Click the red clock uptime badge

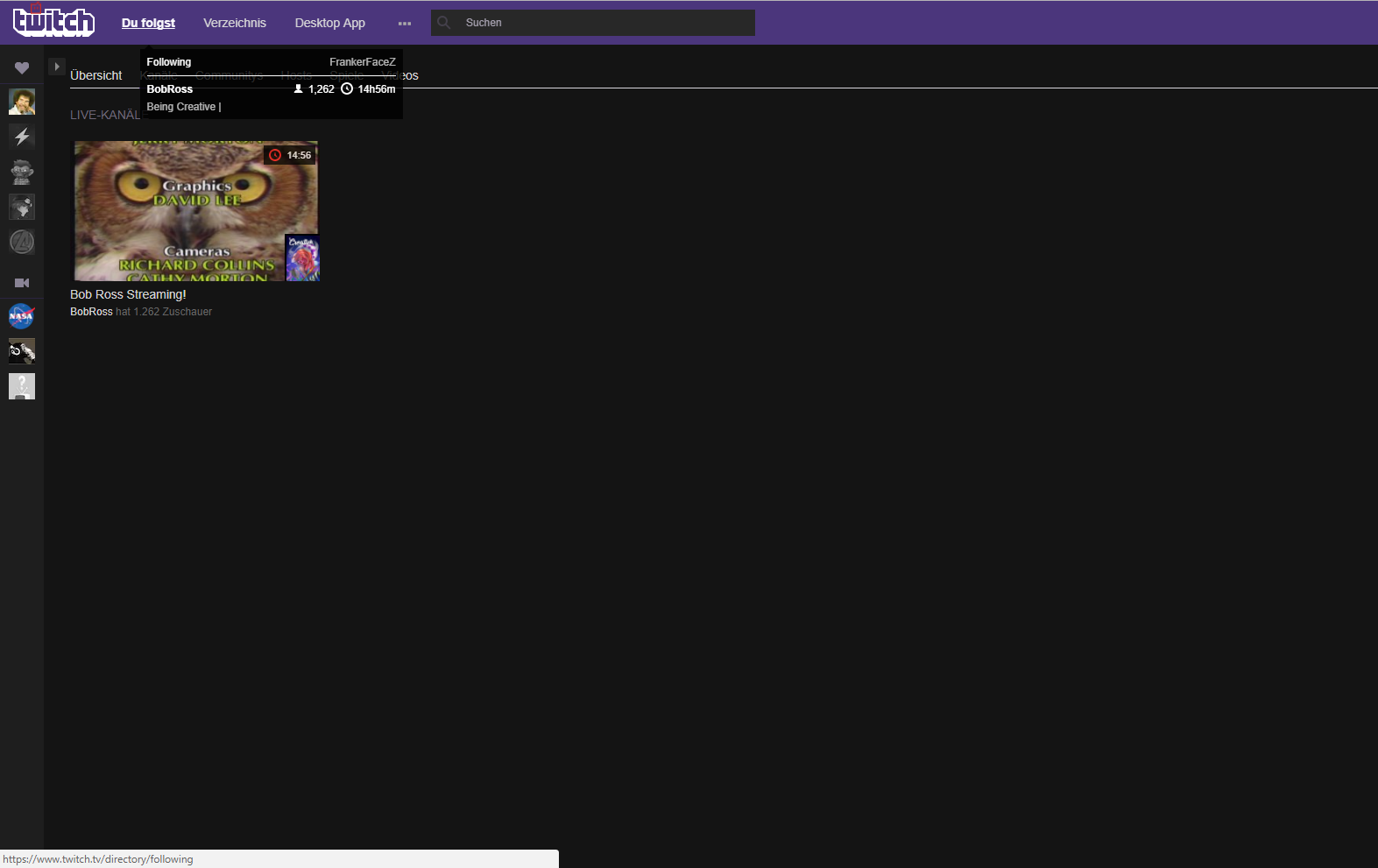click(289, 155)
